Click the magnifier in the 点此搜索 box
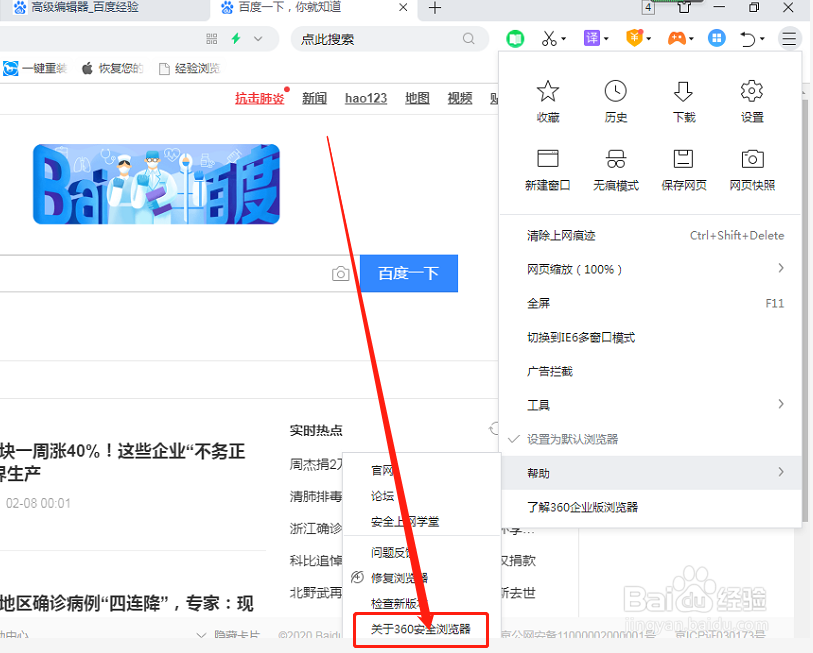 468,39
